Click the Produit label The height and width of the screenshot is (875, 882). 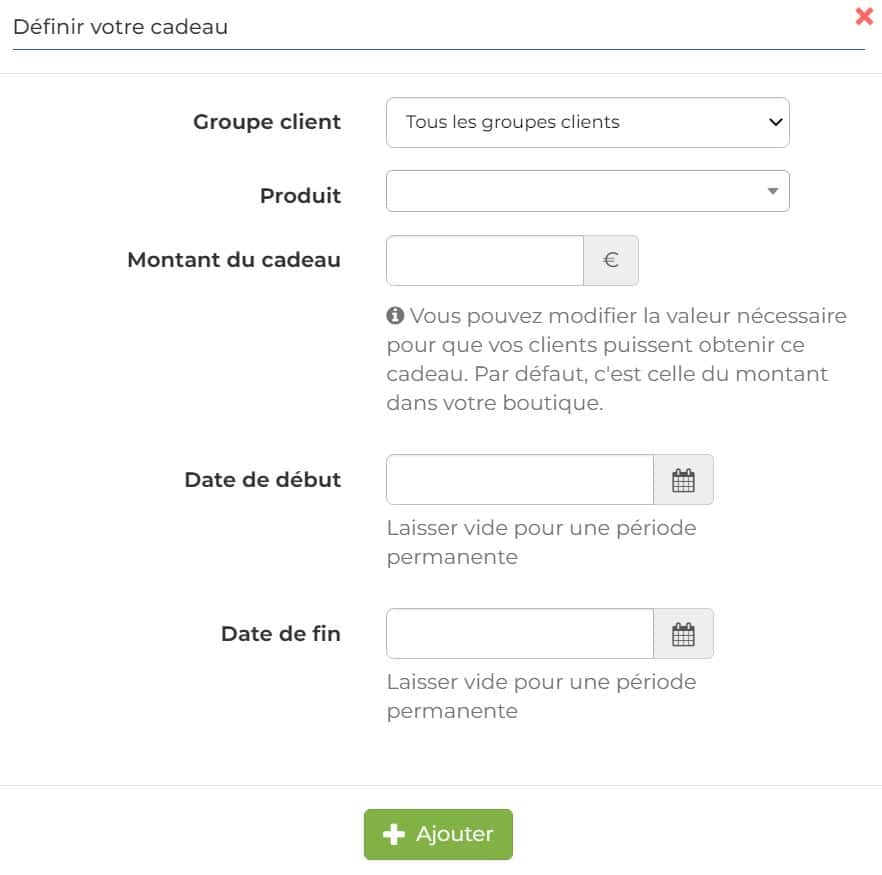click(300, 196)
